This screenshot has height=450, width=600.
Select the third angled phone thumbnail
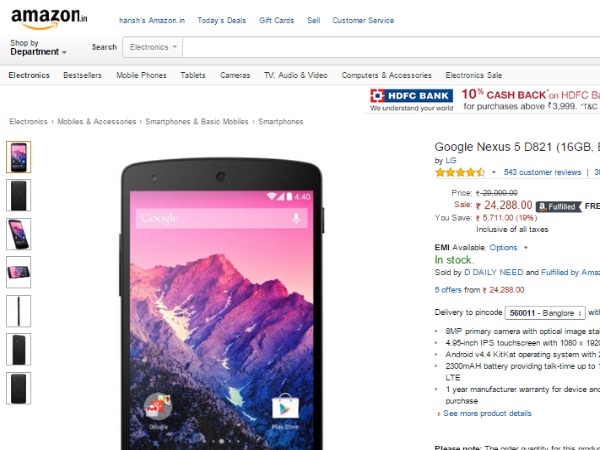tap(18, 234)
